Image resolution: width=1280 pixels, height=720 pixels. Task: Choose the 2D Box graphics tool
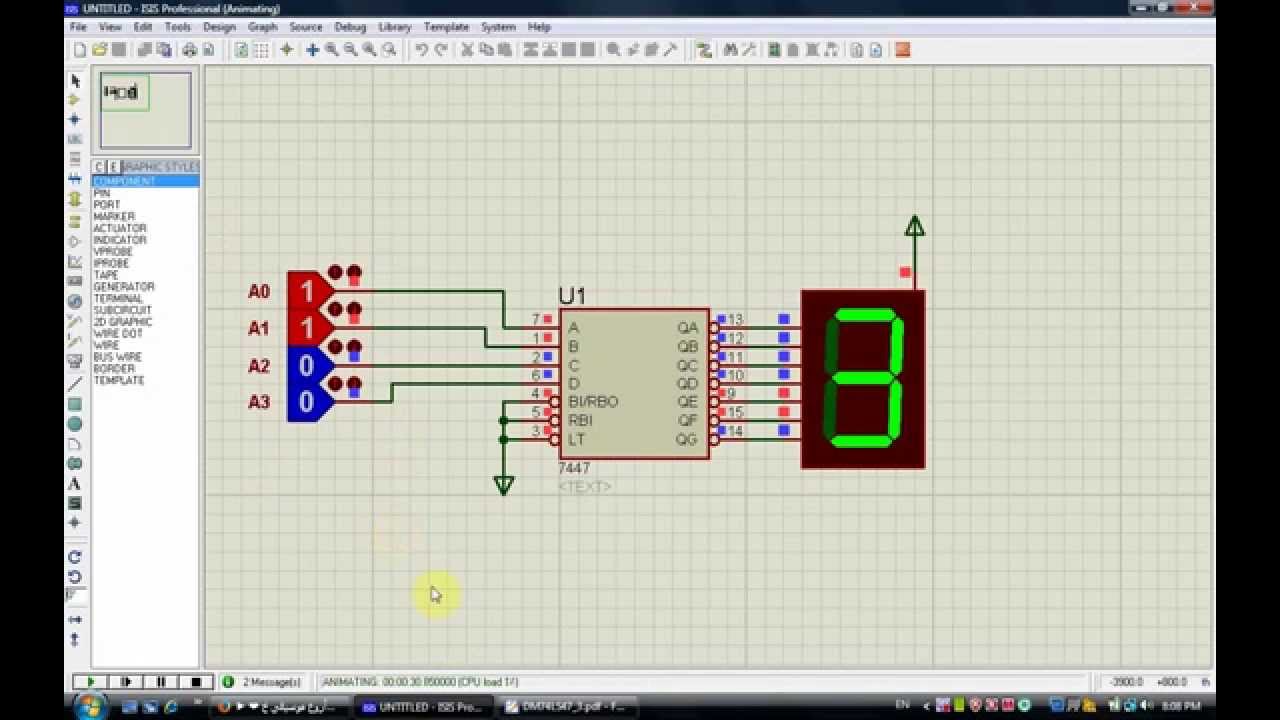pos(74,404)
